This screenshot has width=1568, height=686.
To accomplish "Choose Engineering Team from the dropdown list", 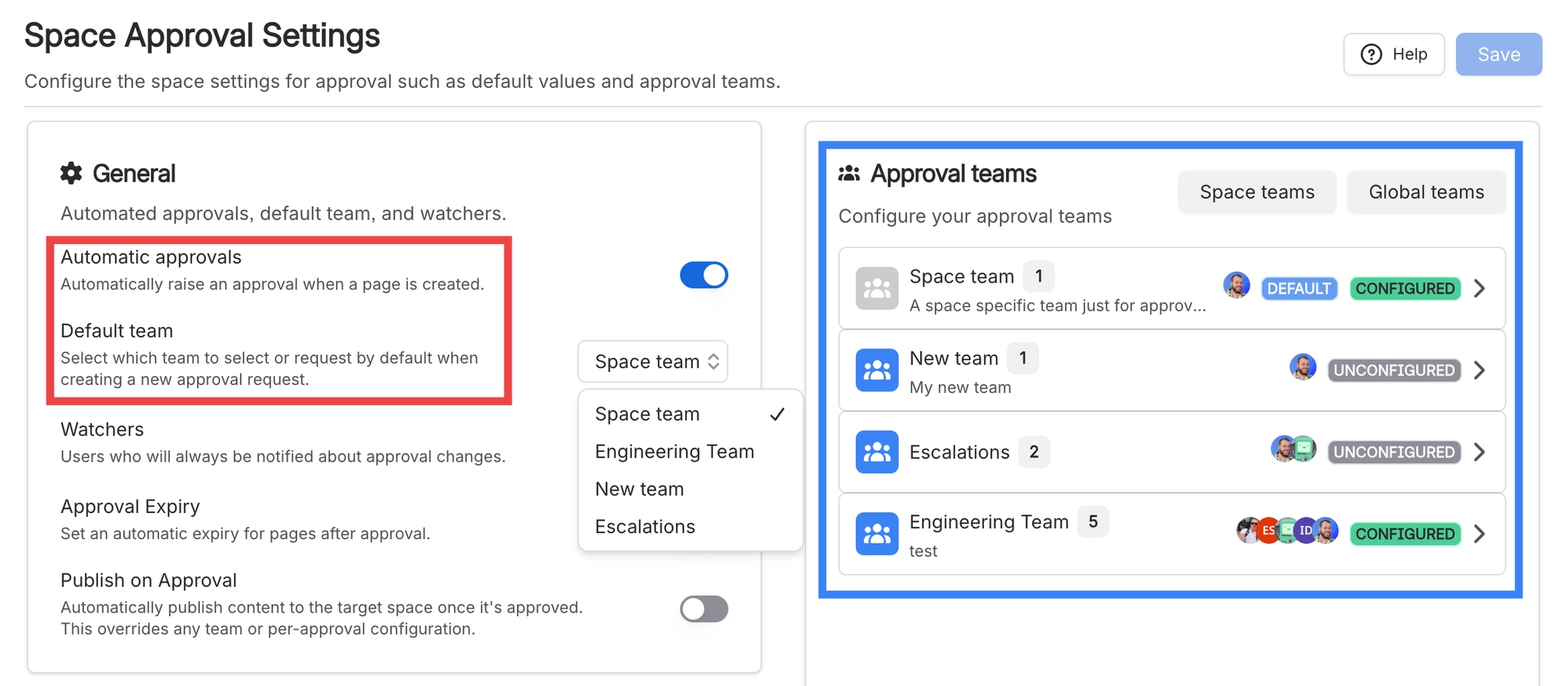I will click(x=673, y=451).
